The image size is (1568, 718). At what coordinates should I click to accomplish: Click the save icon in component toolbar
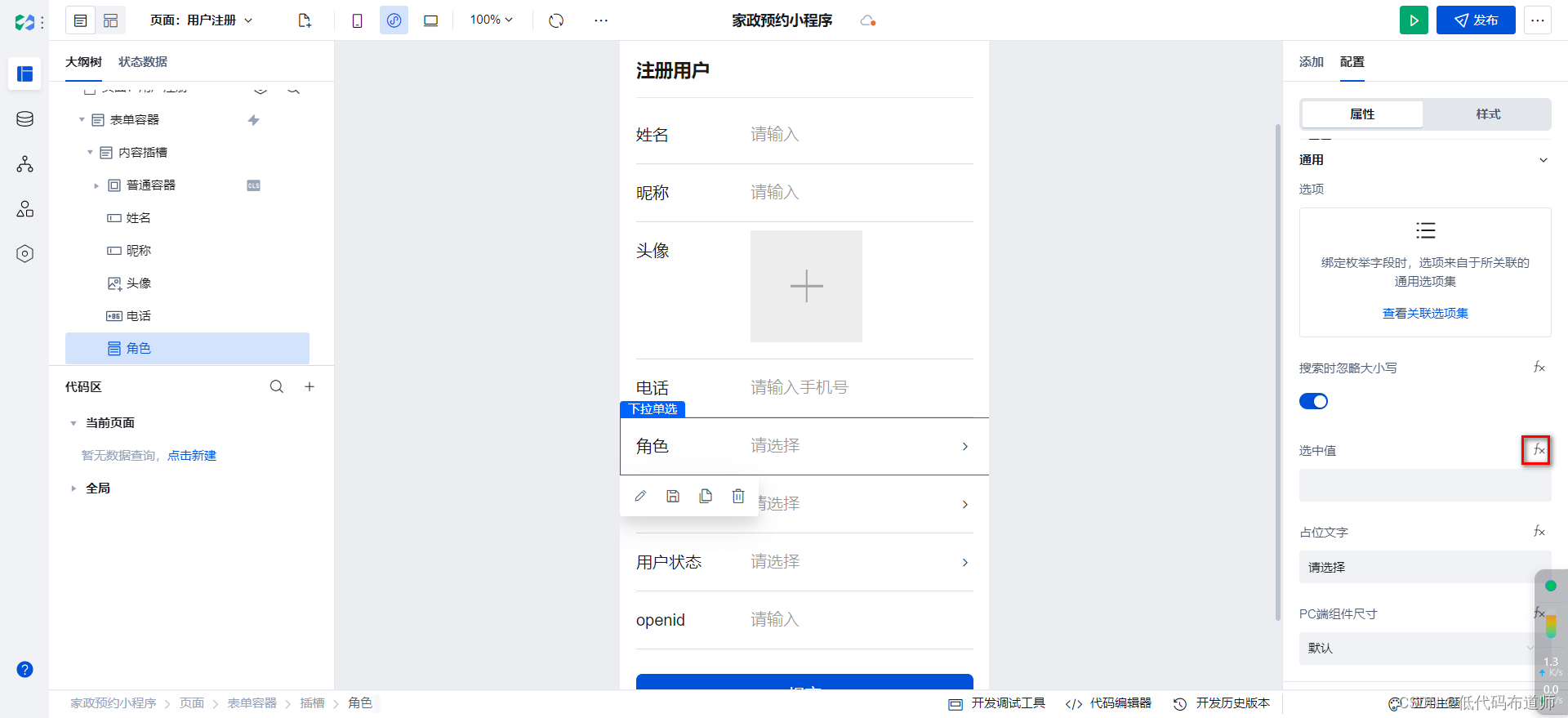click(x=673, y=496)
